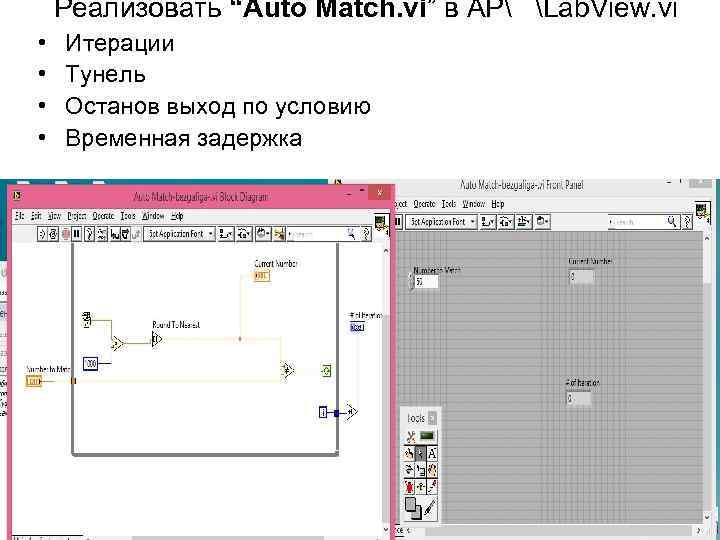Select Scroll Window tool in Tools palette

[432, 470]
